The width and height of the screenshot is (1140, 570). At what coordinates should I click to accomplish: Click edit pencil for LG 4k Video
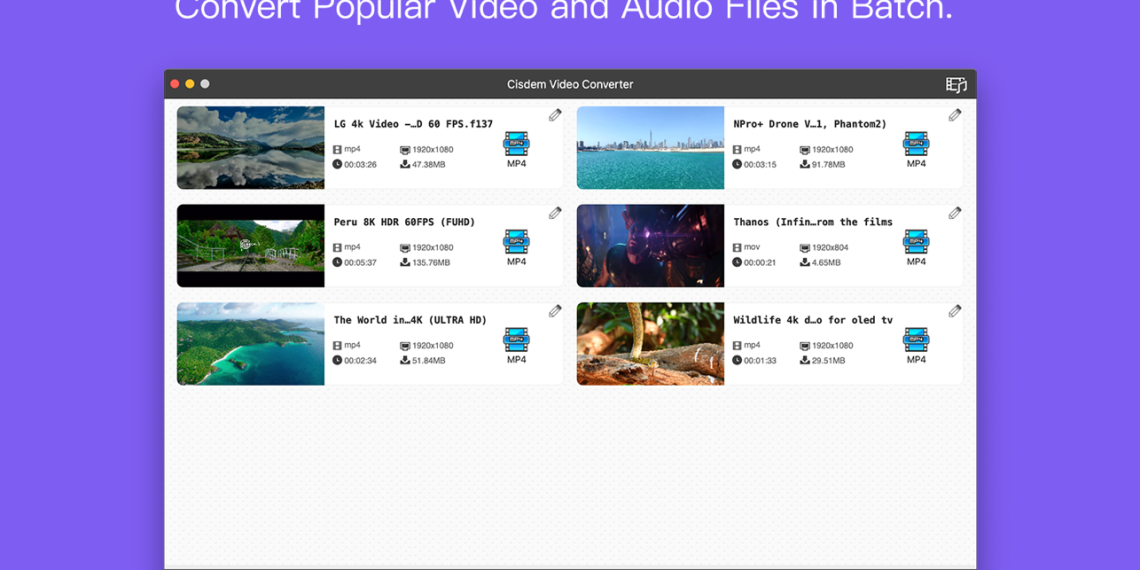point(555,115)
